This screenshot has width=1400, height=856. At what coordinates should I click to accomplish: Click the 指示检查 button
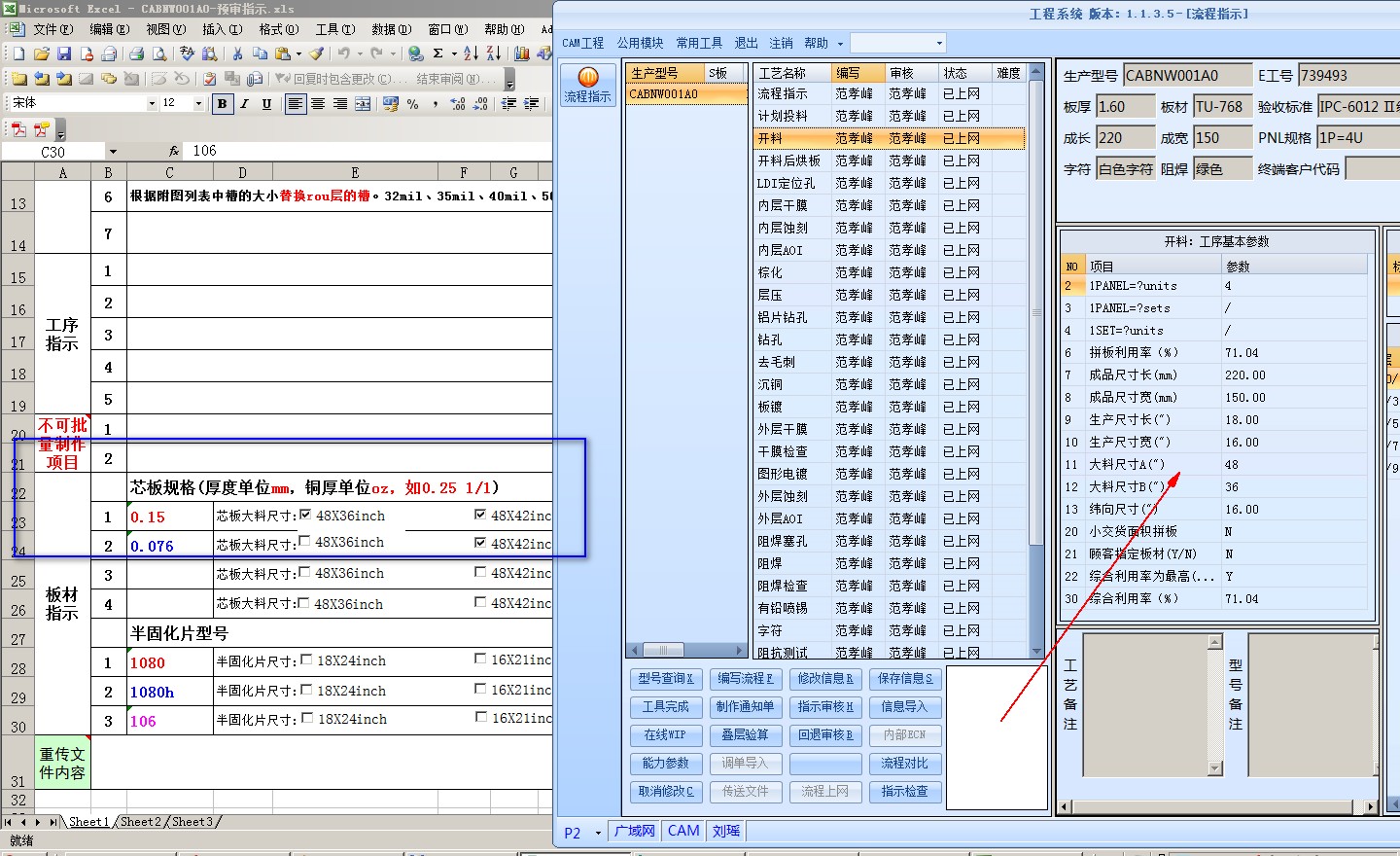904,792
